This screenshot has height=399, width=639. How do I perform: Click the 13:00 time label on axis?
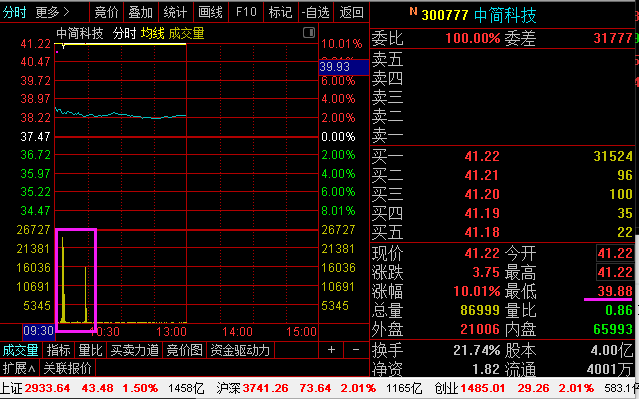tap(171, 331)
